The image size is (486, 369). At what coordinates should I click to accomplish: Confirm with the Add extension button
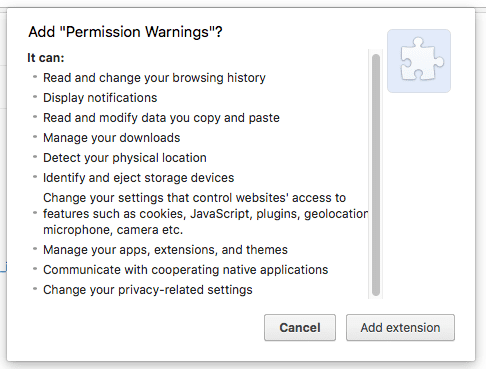tap(400, 327)
